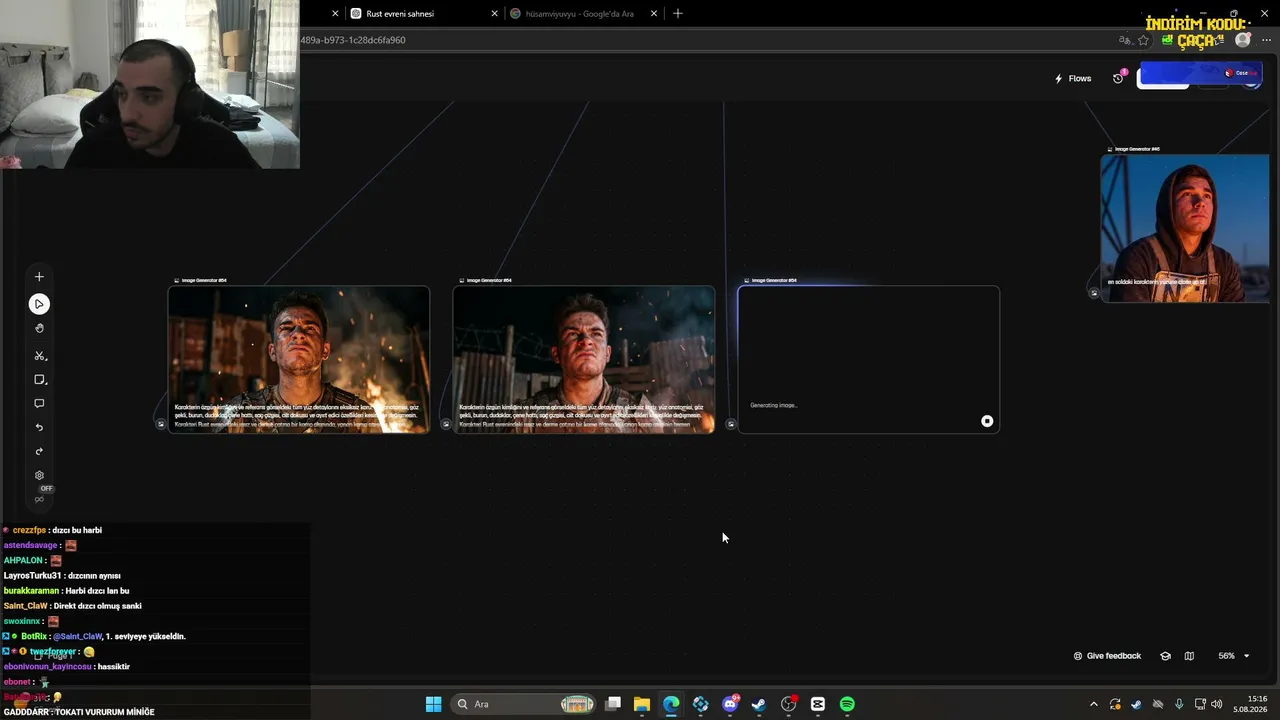Open the tutorials graduation cap icon

pos(1165,656)
